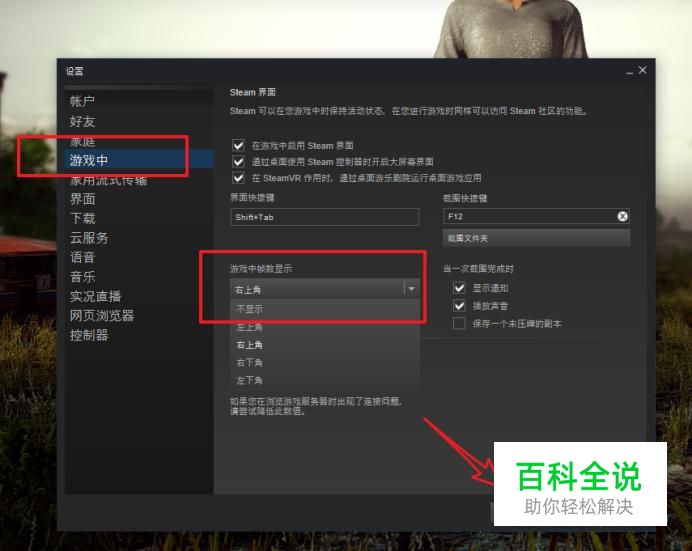Open the 好友 settings category

[82, 121]
